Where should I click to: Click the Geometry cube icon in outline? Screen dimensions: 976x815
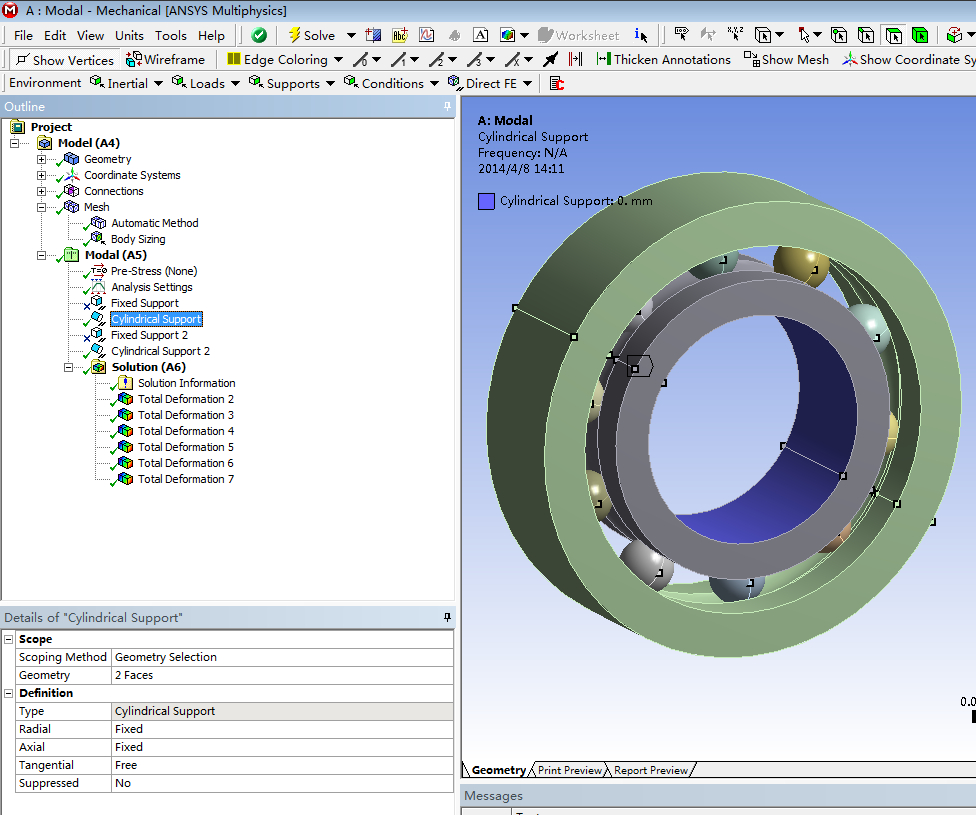pos(71,159)
